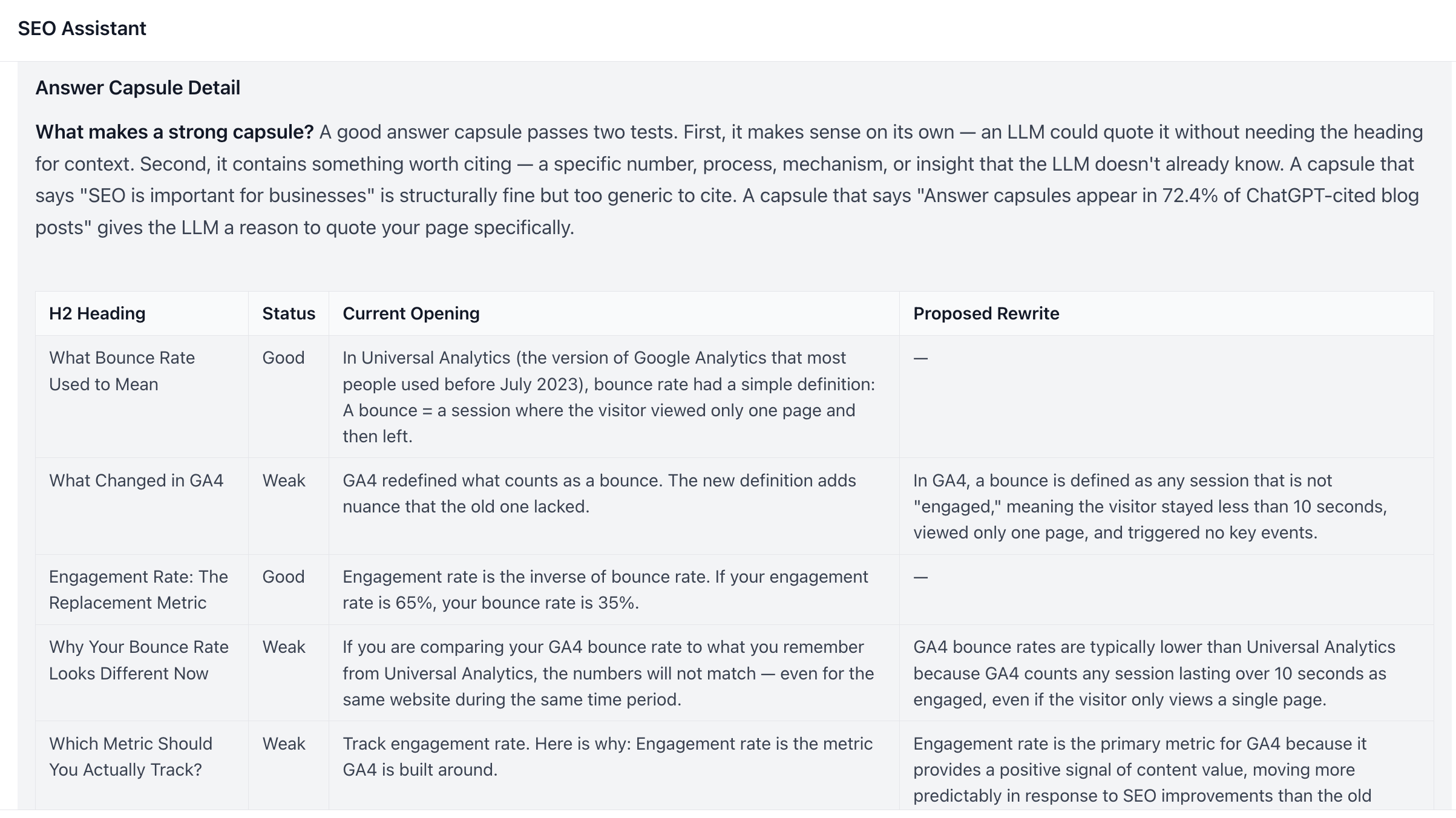The width and height of the screenshot is (1456, 818).
Task: Click the current opening 'Track engagement rate. Here is why'
Action: coord(608,756)
